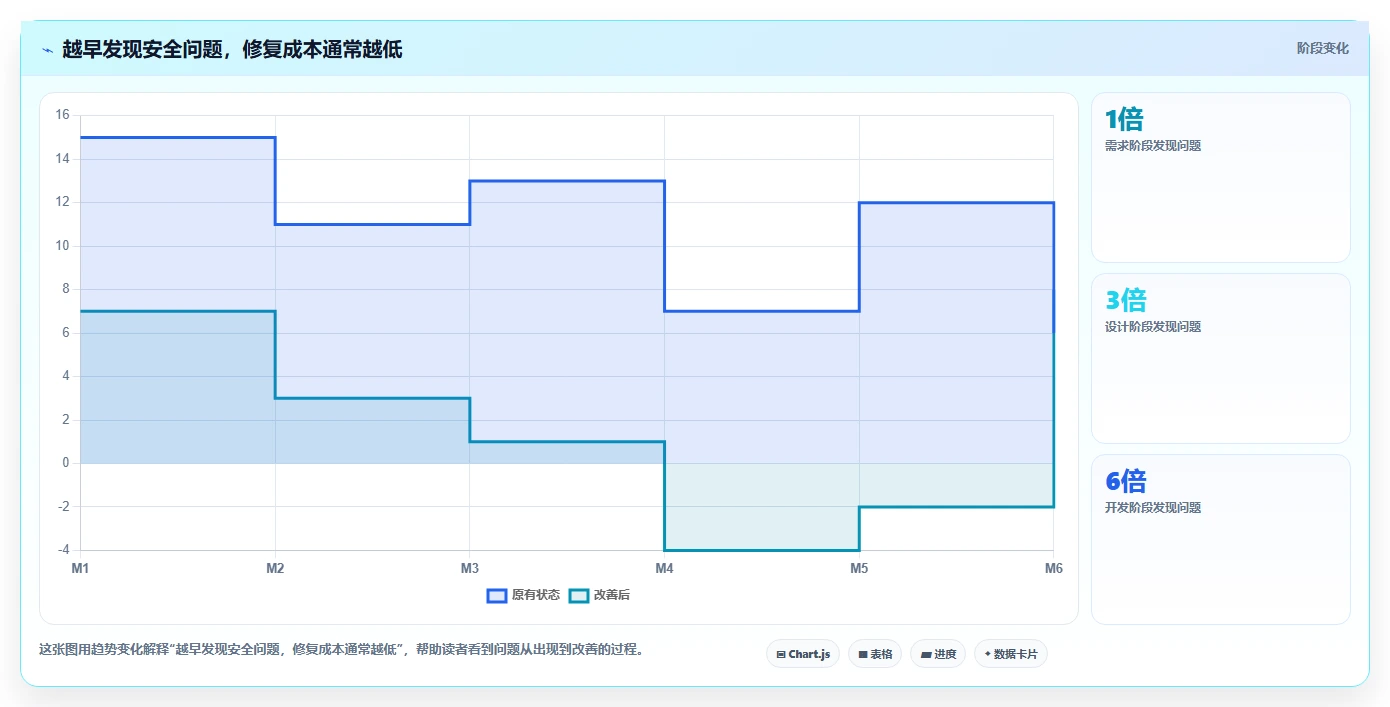This screenshot has width=1390, height=707.
Task: Toggle the 改善后 legend entry
Action: coord(599,595)
